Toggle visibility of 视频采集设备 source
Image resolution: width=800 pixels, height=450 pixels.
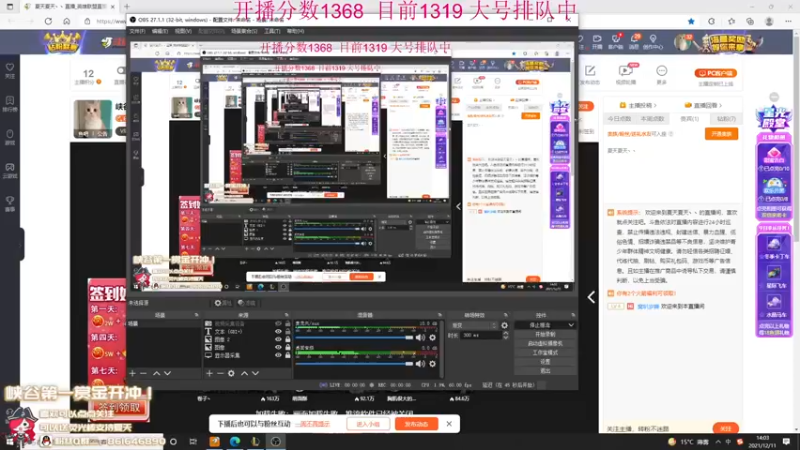[278, 323]
